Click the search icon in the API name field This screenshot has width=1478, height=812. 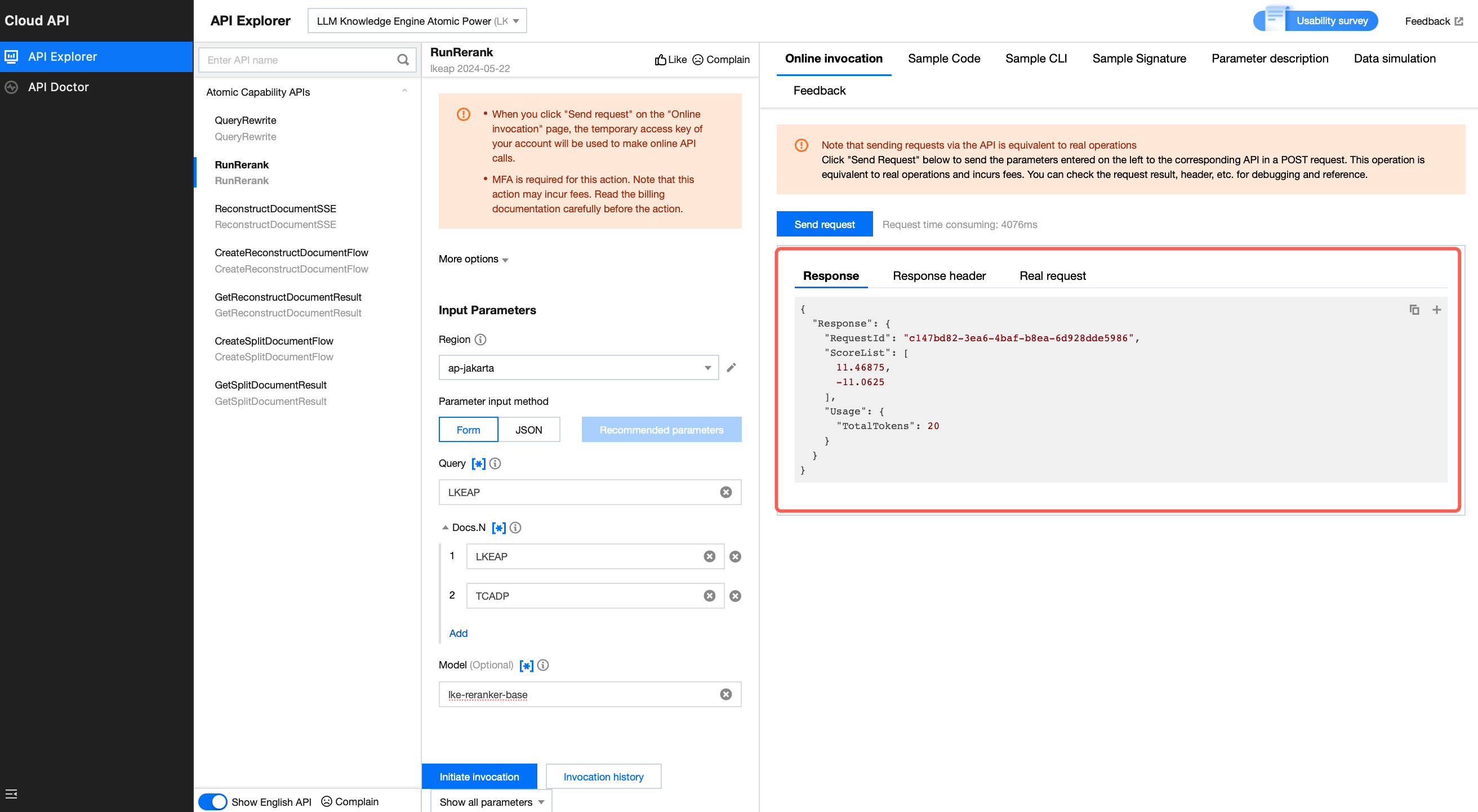[x=403, y=60]
